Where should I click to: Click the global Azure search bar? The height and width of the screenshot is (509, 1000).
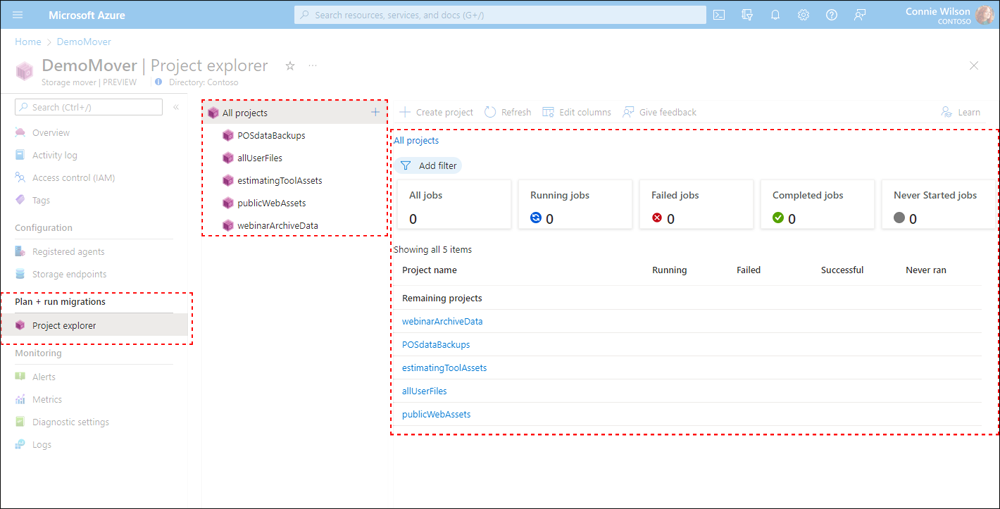pyautogui.click(x=500, y=15)
